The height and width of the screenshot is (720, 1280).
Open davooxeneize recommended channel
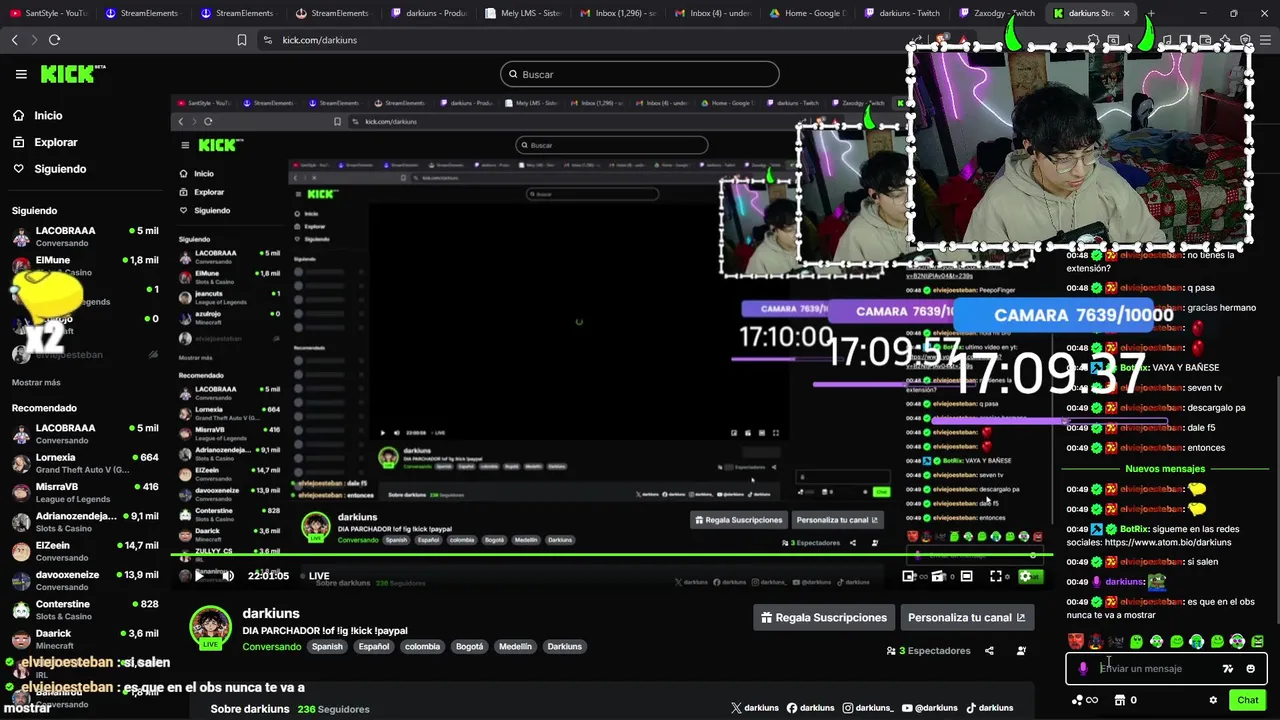click(85, 580)
